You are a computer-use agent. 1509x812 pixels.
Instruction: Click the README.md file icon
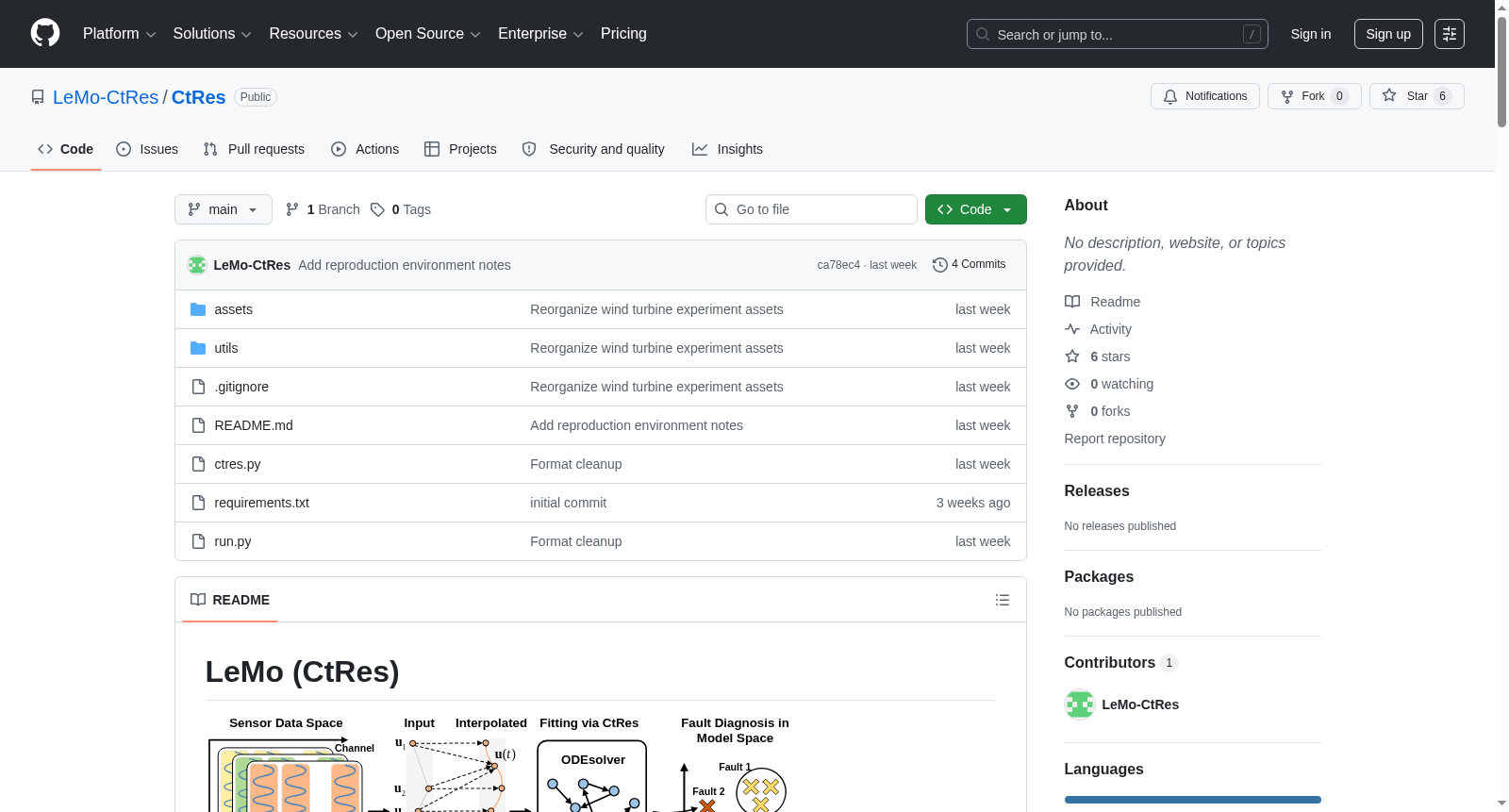[x=198, y=425]
